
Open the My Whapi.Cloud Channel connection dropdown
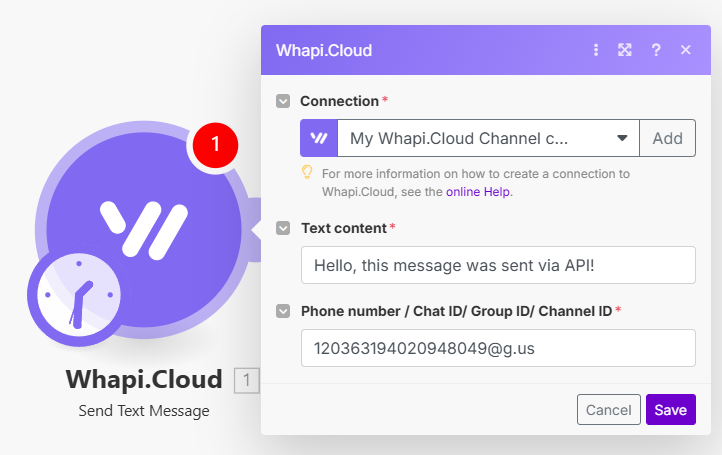(x=488, y=138)
